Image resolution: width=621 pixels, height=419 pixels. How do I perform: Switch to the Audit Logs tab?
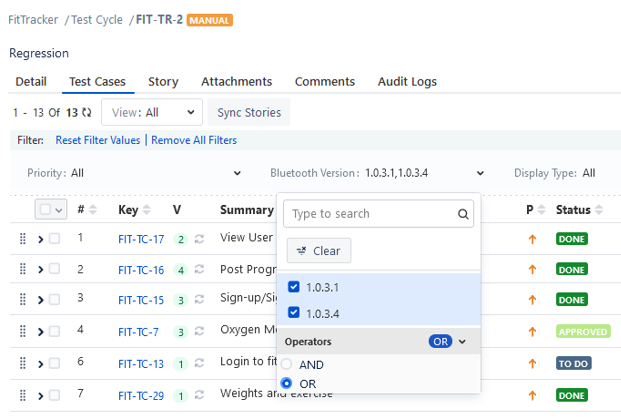coord(407,81)
